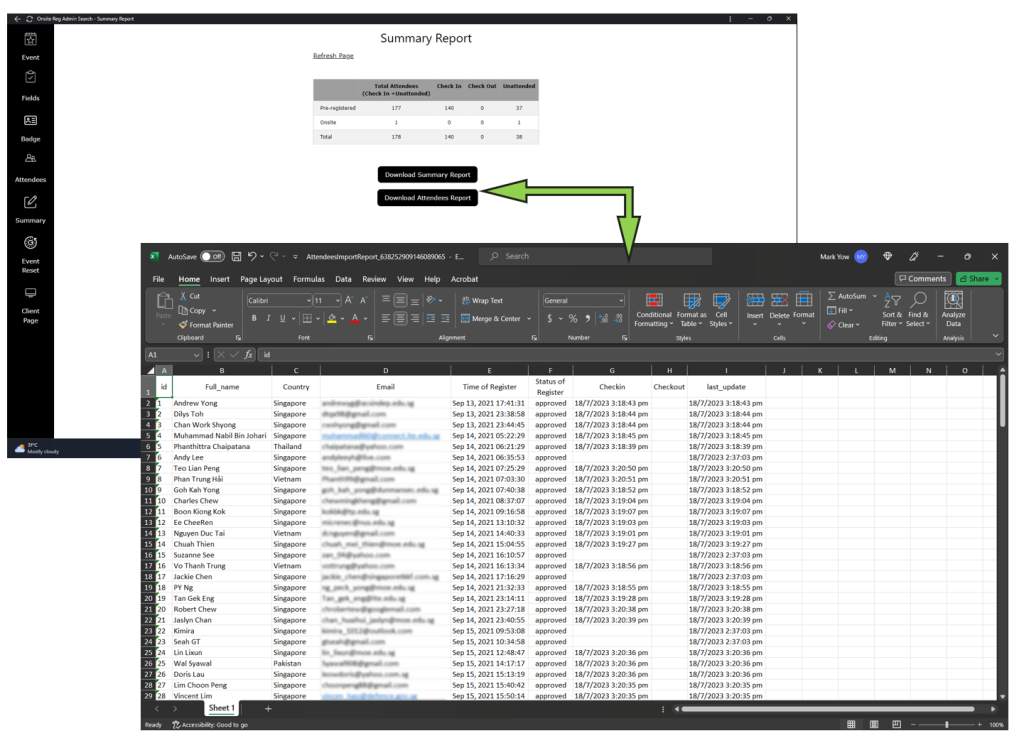The height and width of the screenshot is (748, 1024).
Task: Select worksheet tab Sheet 1
Action: click(221, 708)
